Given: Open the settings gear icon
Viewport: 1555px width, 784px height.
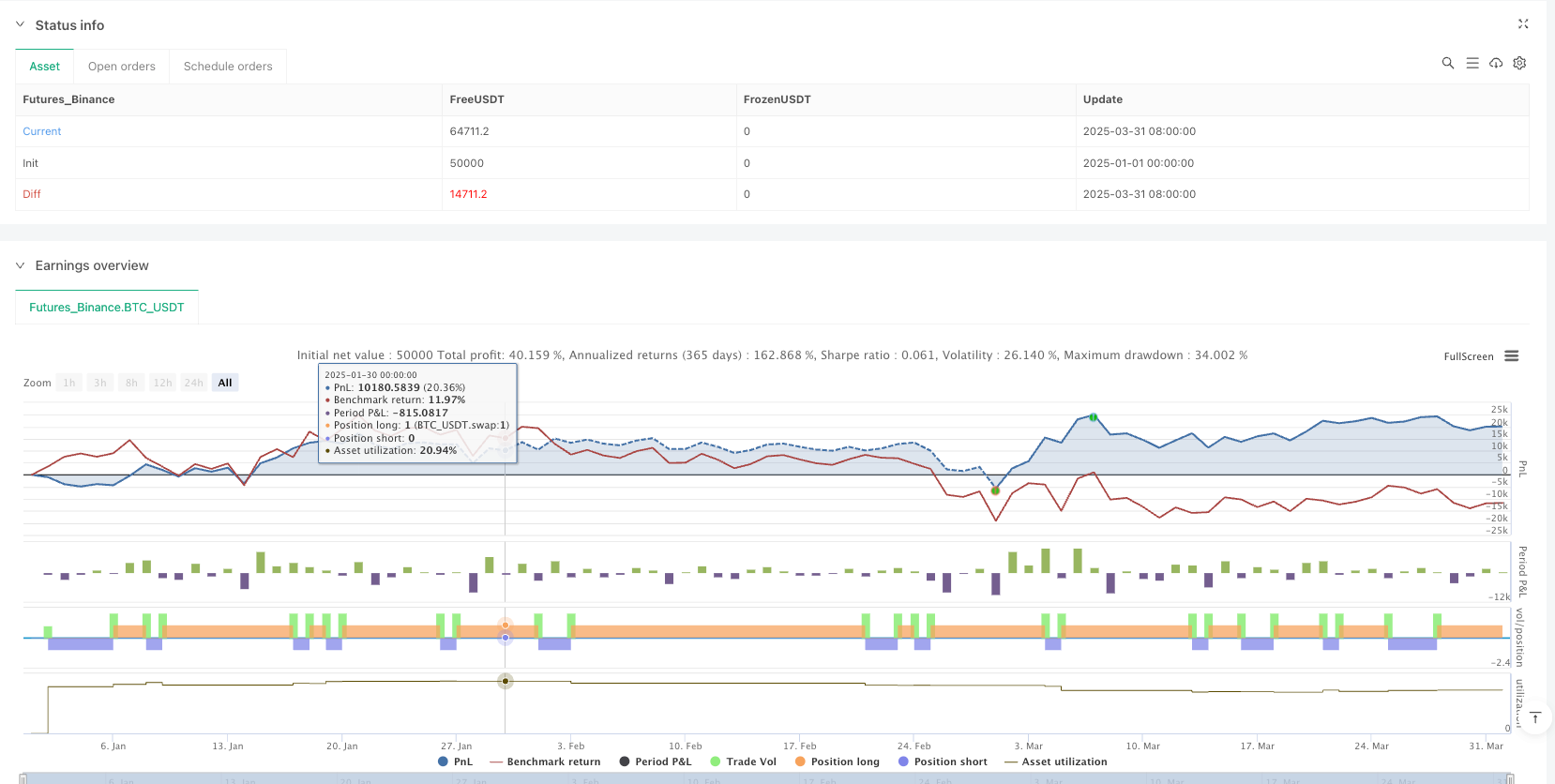Looking at the screenshot, I should click(x=1519, y=63).
